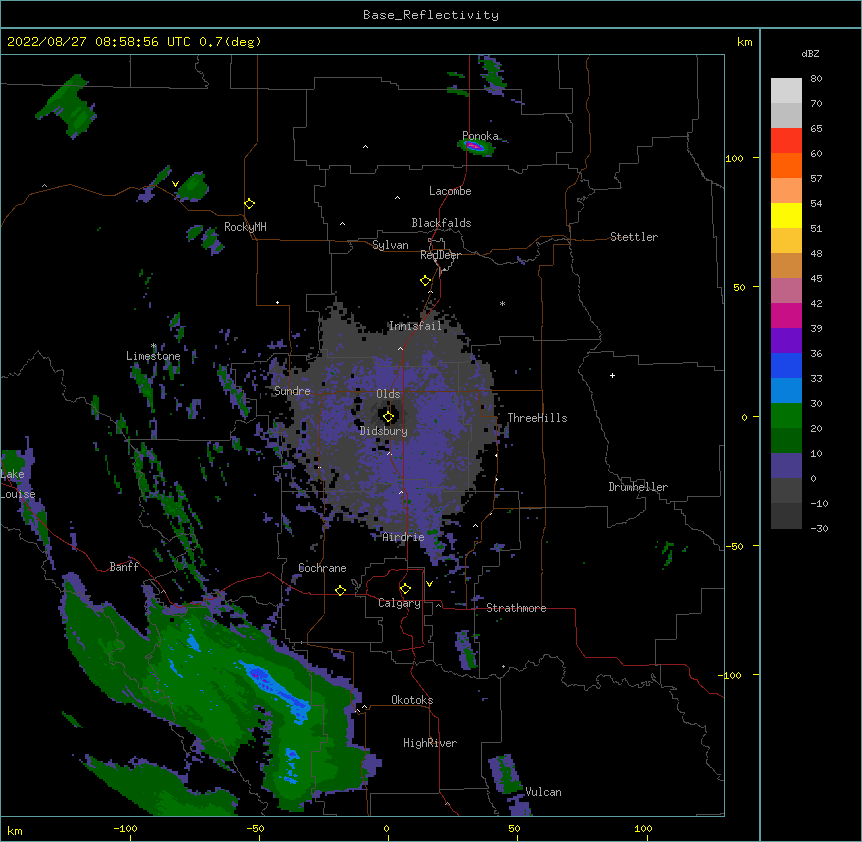The image size is (862, 842).
Task: Click the Airdrie city label
Action: (x=404, y=537)
